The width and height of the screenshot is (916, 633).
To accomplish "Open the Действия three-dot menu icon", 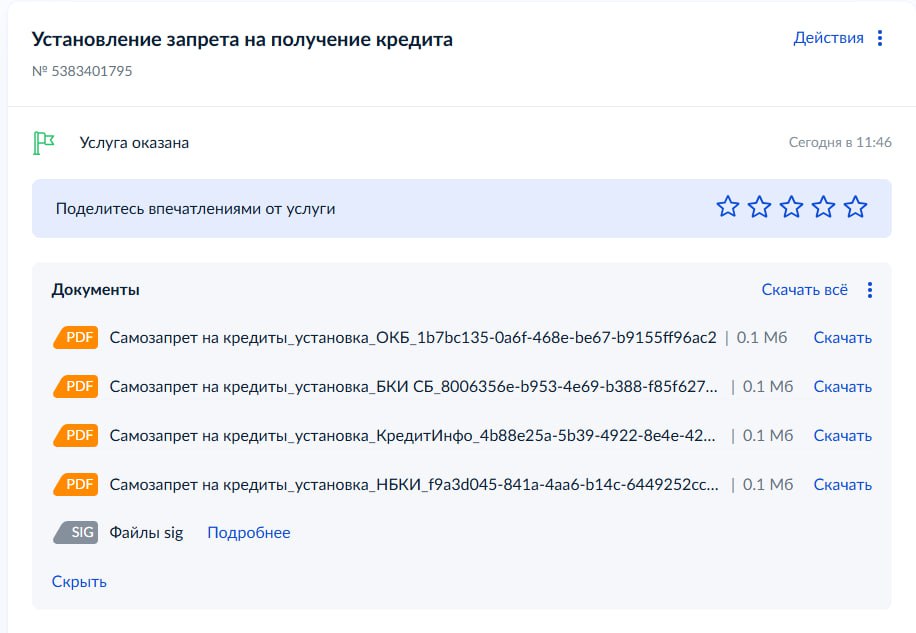I will pyautogui.click(x=880, y=39).
